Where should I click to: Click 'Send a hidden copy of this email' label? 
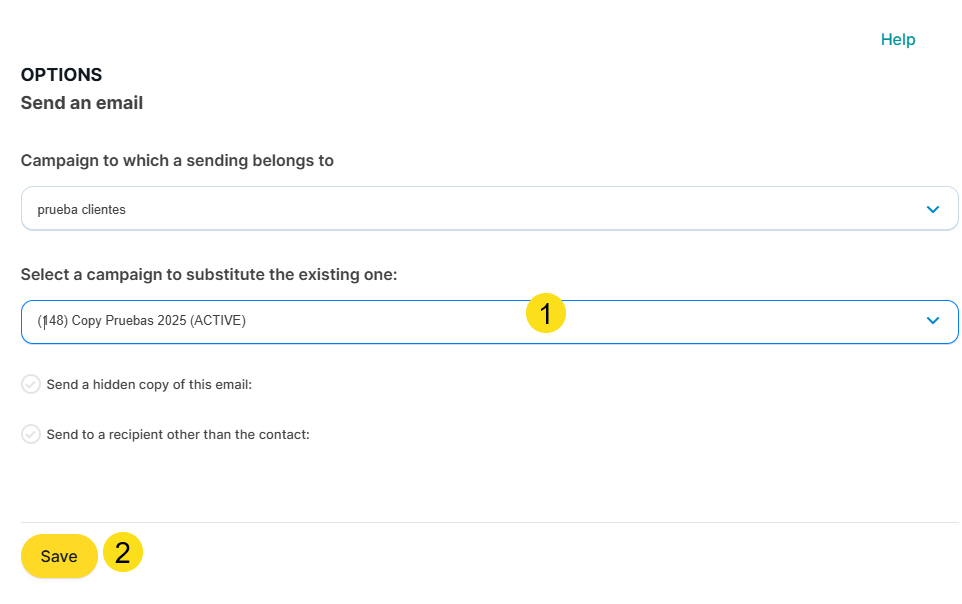coord(149,384)
